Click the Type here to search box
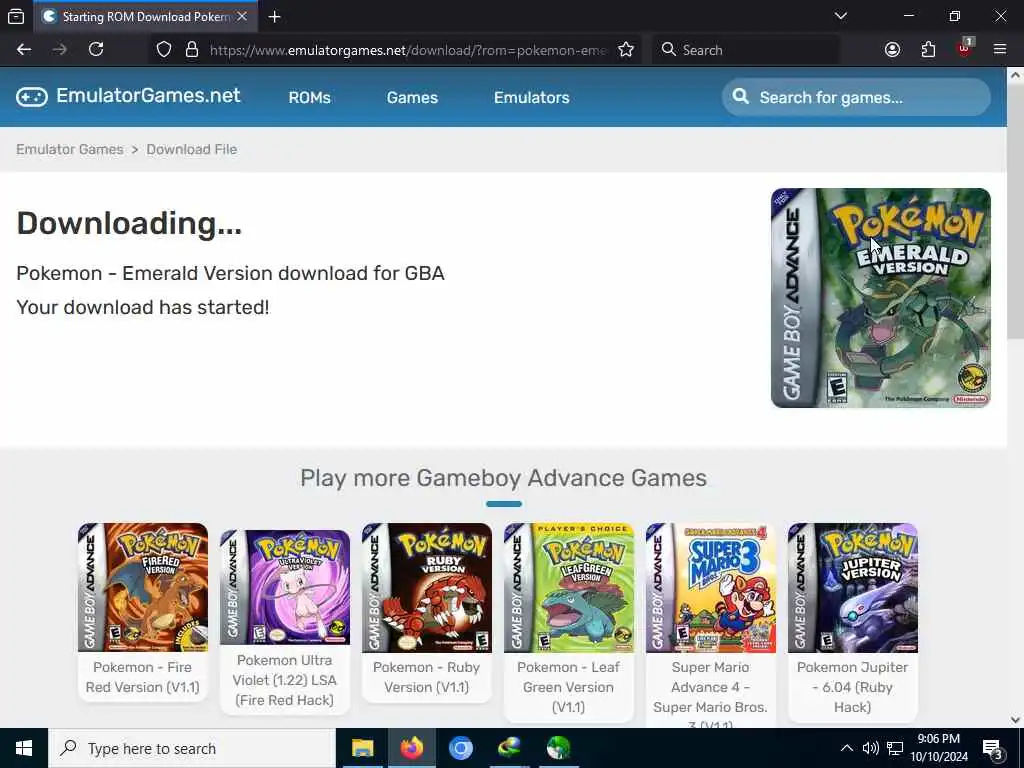1024x768 pixels. (193, 748)
